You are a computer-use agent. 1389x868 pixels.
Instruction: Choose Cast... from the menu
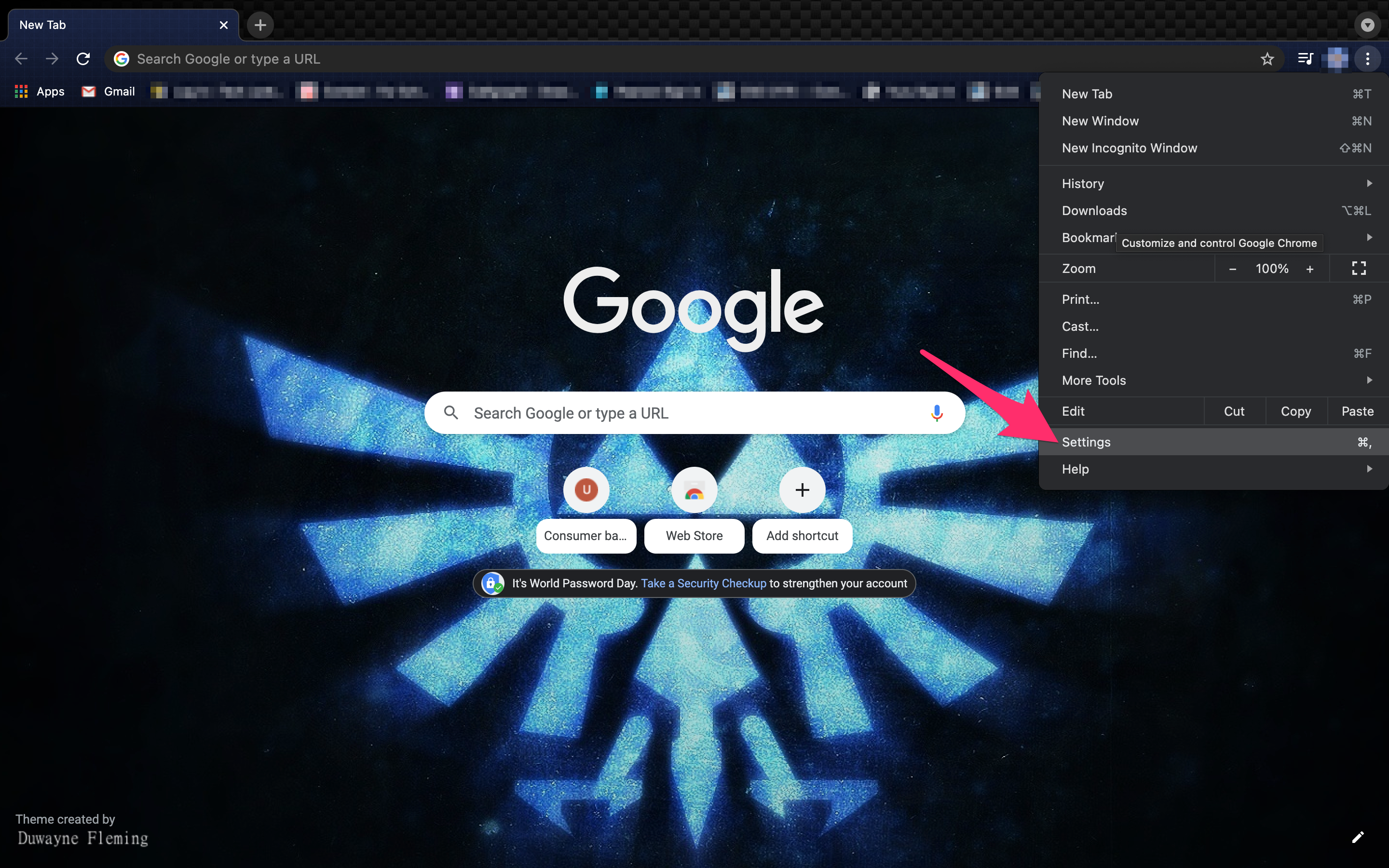pyautogui.click(x=1213, y=326)
